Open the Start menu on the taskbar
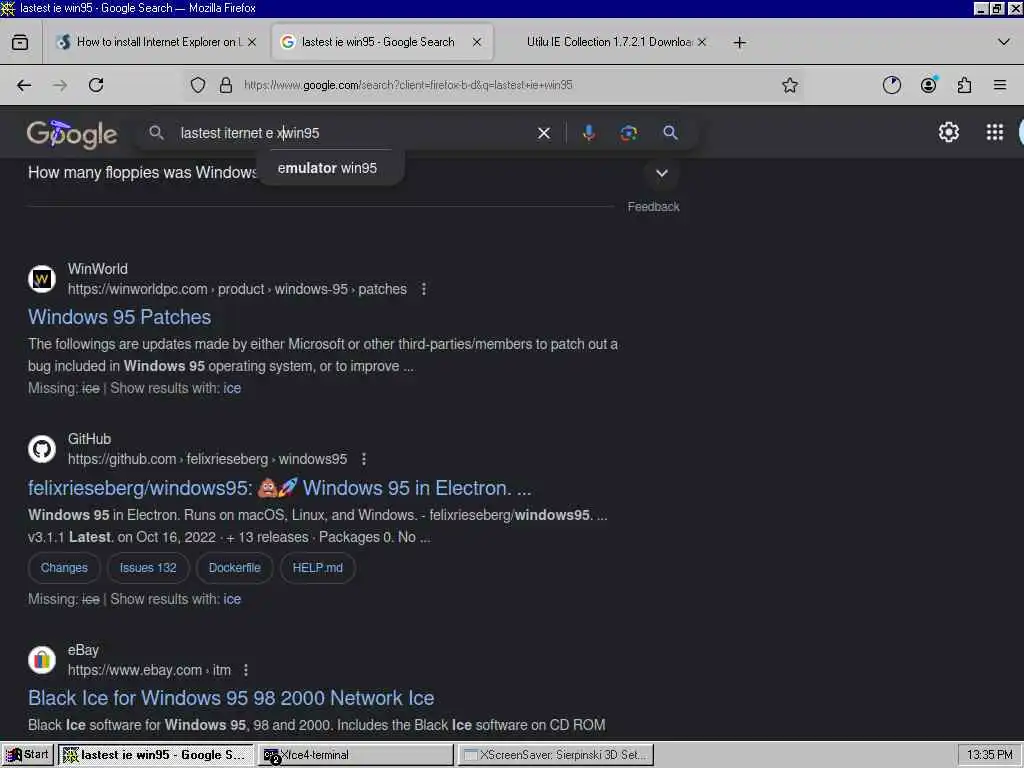This screenshot has width=1024, height=768. [x=27, y=755]
